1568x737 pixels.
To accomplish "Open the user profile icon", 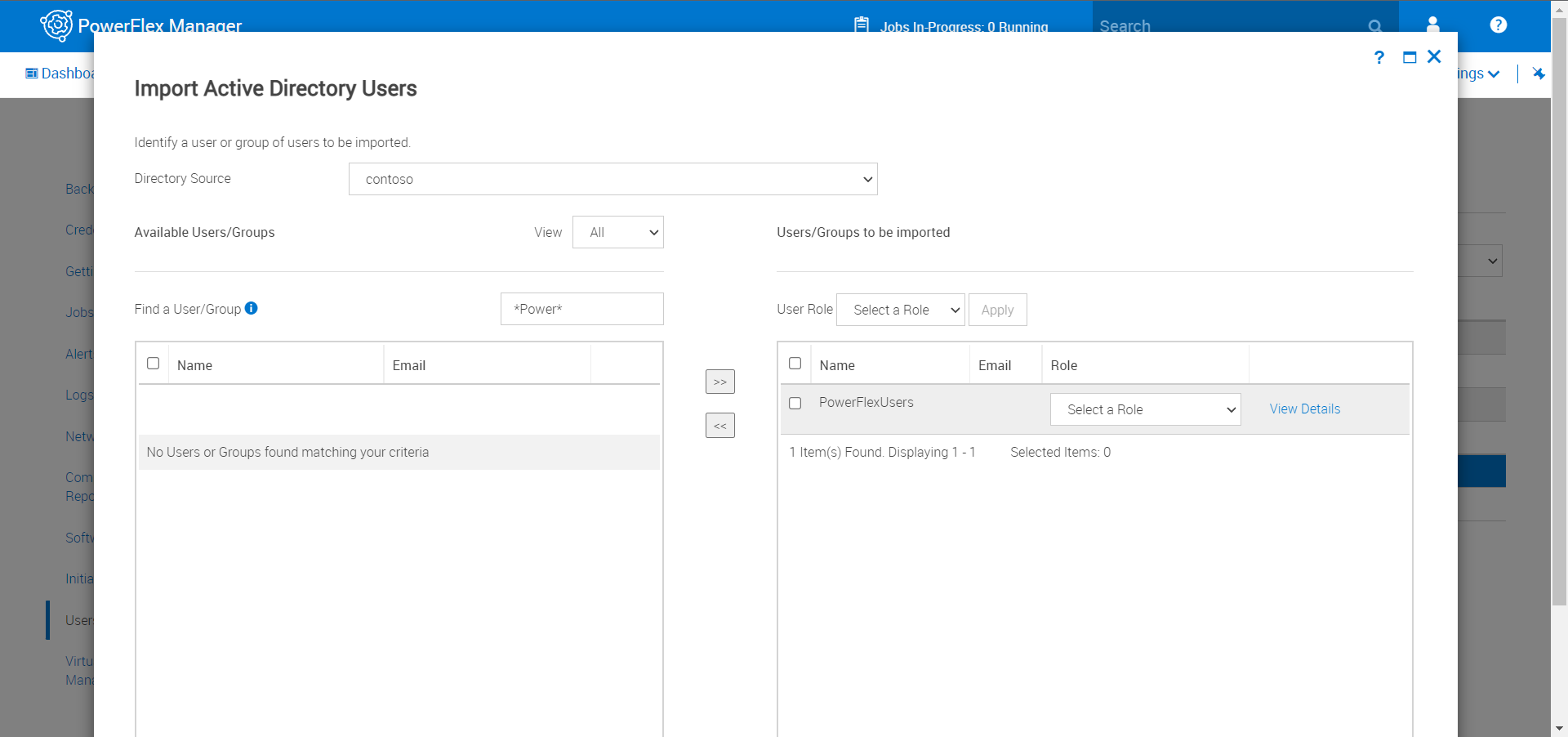I will point(1432,25).
